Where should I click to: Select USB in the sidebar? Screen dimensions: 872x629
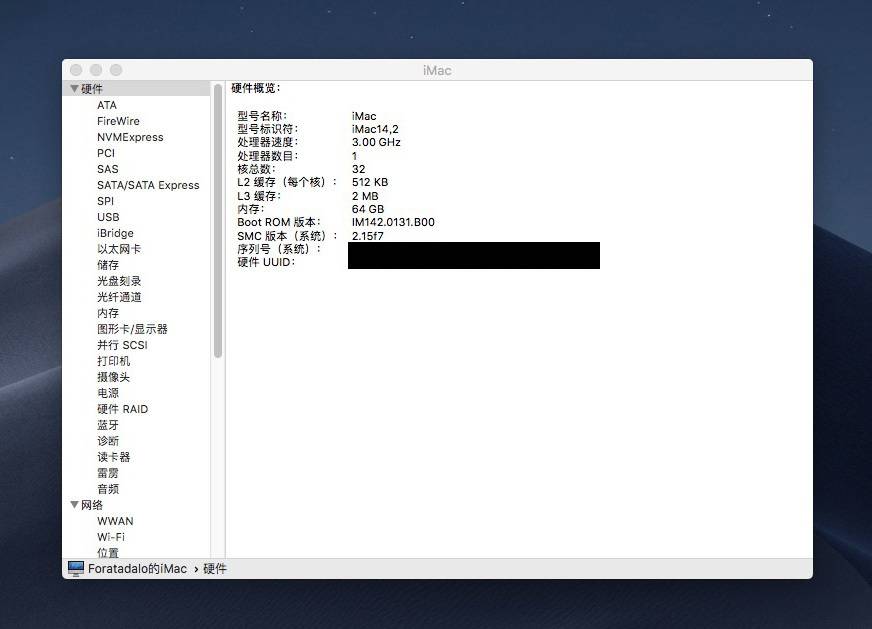click(x=108, y=217)
